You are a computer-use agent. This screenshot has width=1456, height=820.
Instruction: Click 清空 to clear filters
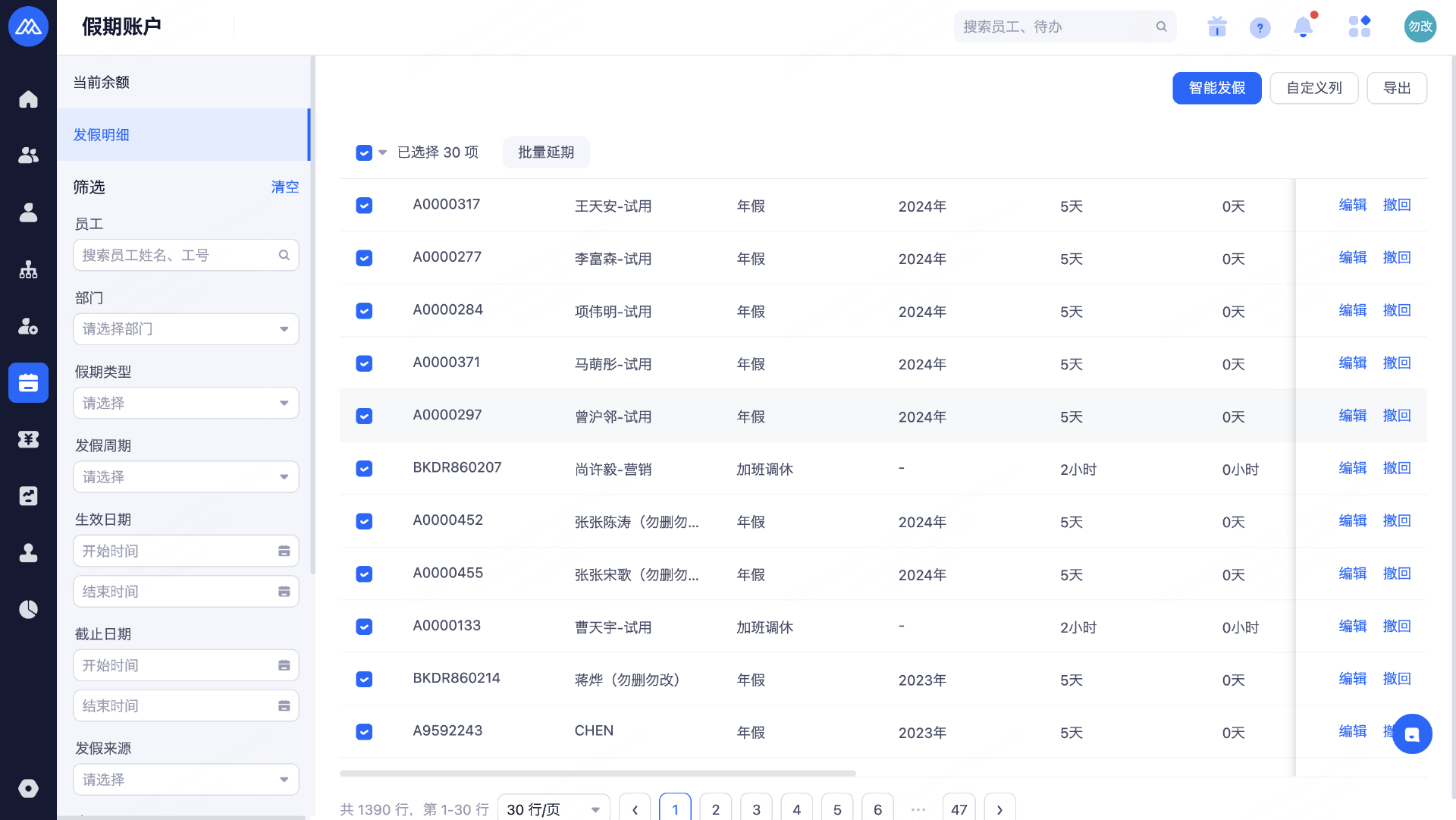coord(284,187)
